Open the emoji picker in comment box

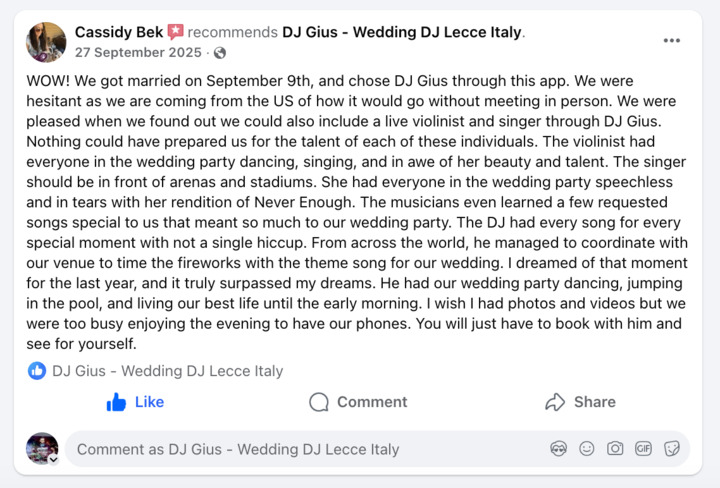tap(587, 449)
